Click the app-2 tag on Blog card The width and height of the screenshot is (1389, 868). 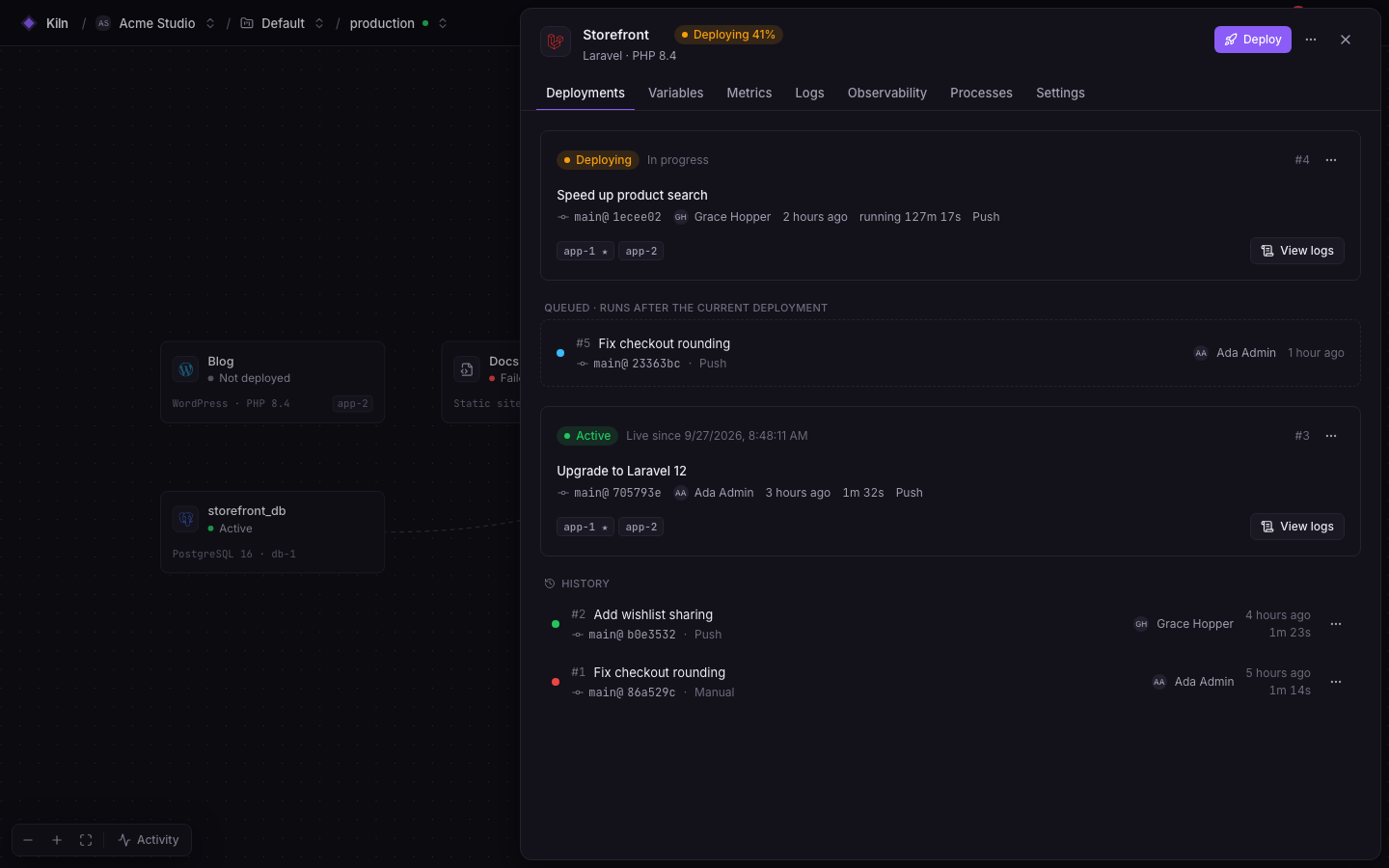pyautogui.click(x=353, y=404)
